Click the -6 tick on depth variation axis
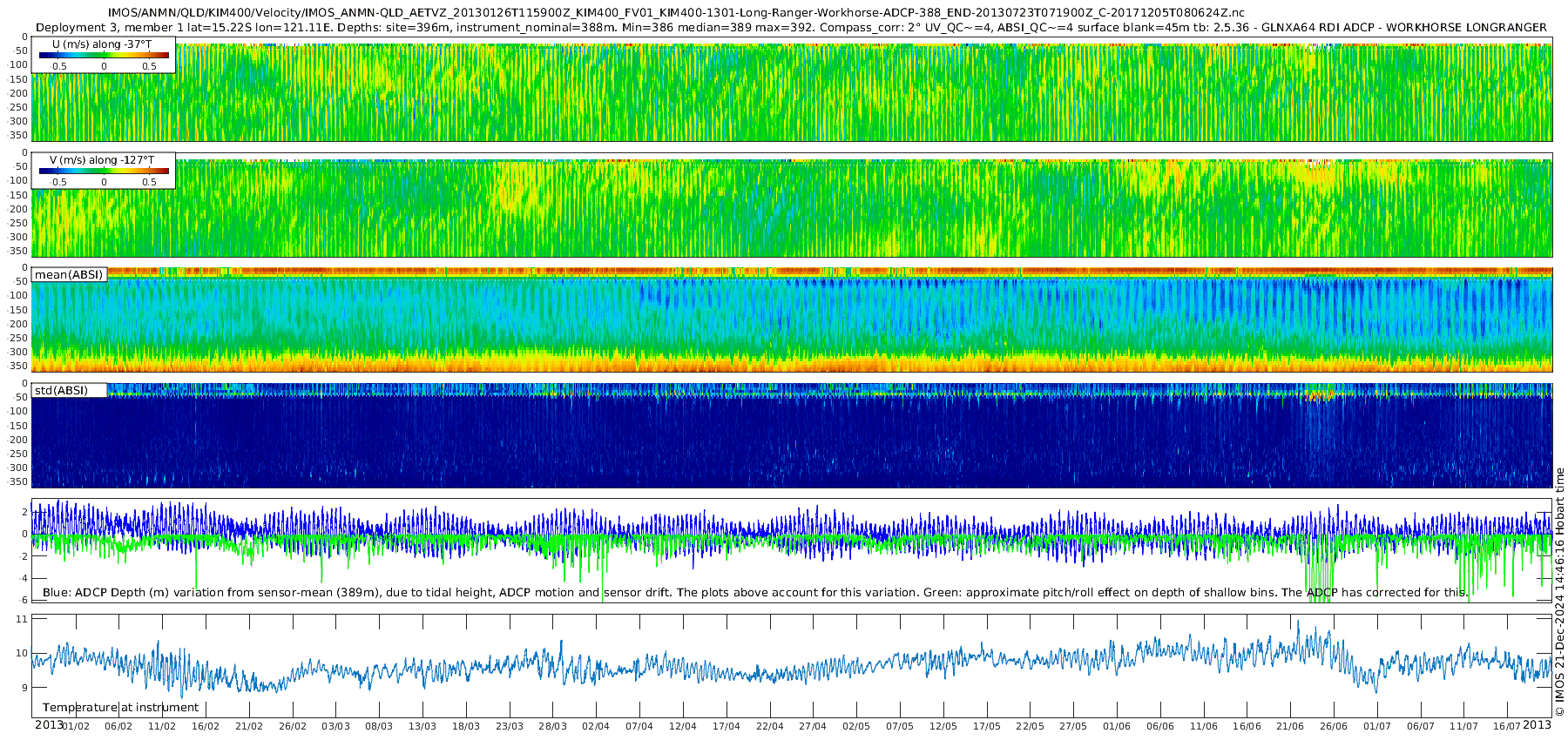This screenshot has width=1568, height=740. click(x=24, y=601)
